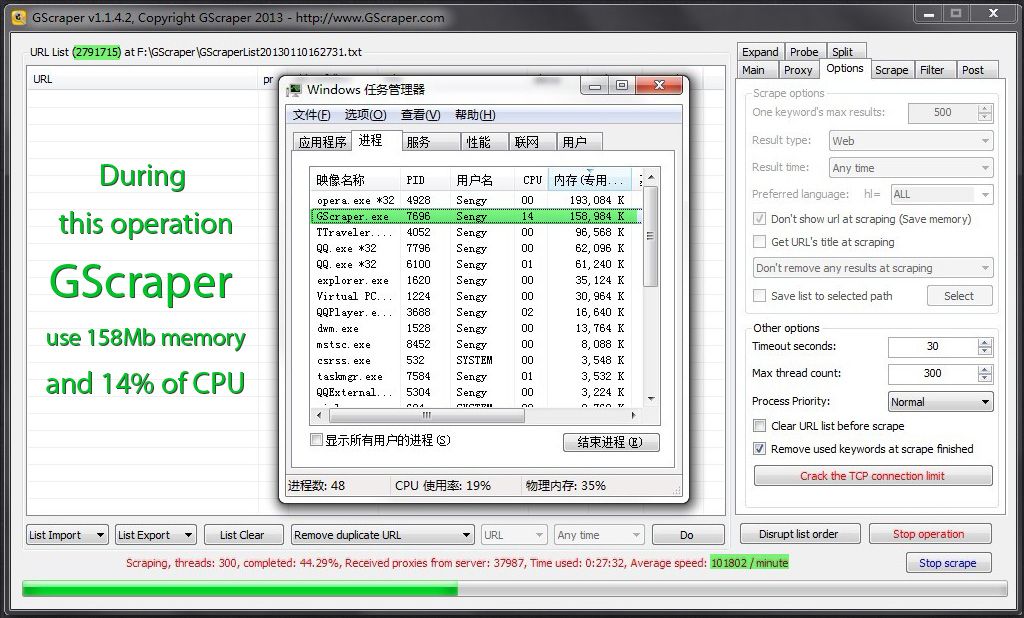Screen dimensions: 1024x618
Task: Click the URL column header in GScraper list
Action: (142, 79)
